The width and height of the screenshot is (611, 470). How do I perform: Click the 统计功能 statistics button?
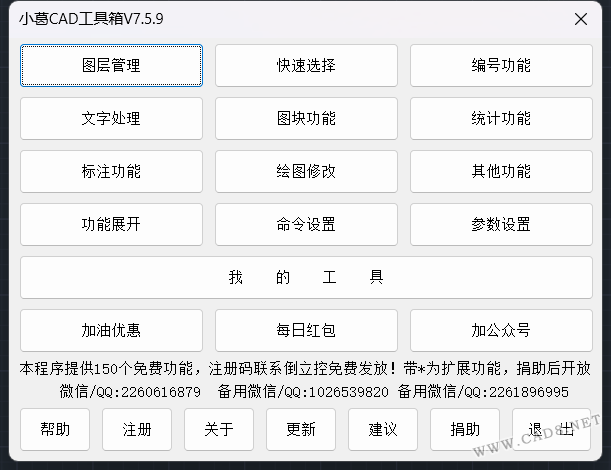(501, 118)
